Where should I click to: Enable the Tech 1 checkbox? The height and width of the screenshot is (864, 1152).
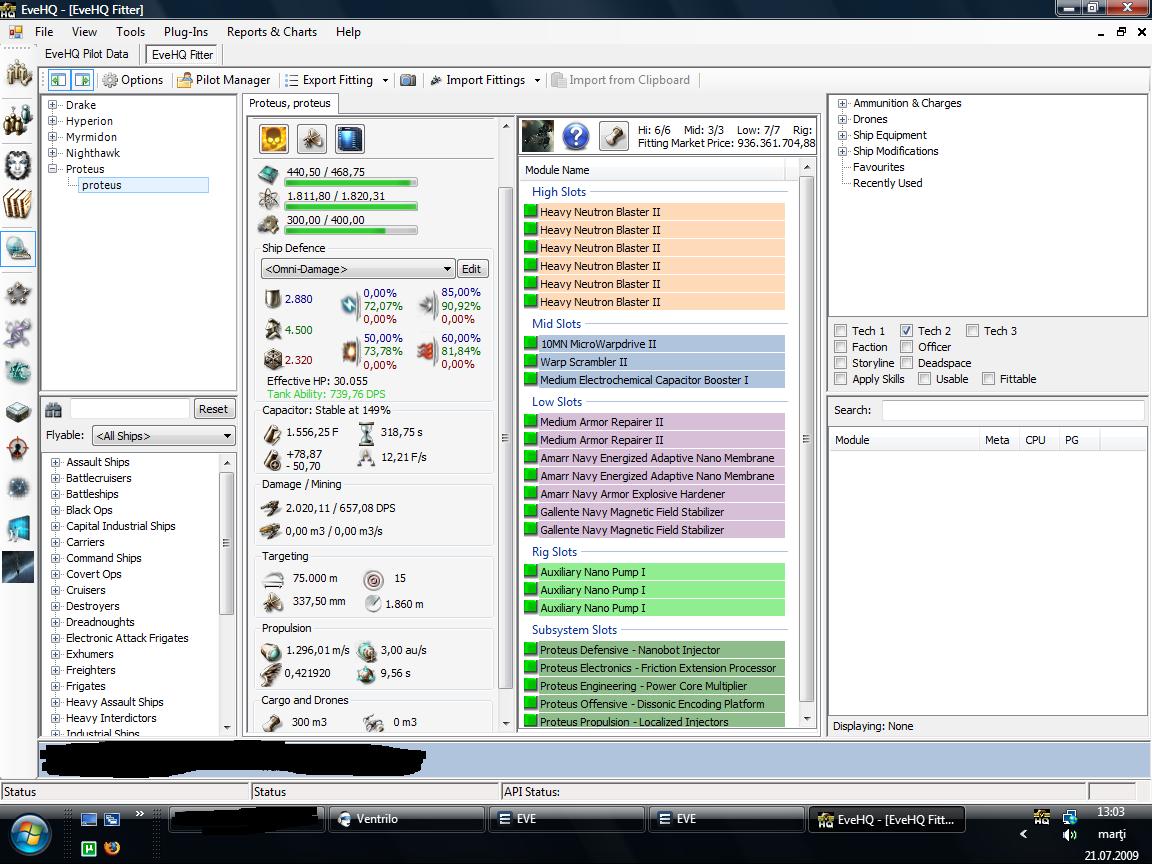pos(840,331)
